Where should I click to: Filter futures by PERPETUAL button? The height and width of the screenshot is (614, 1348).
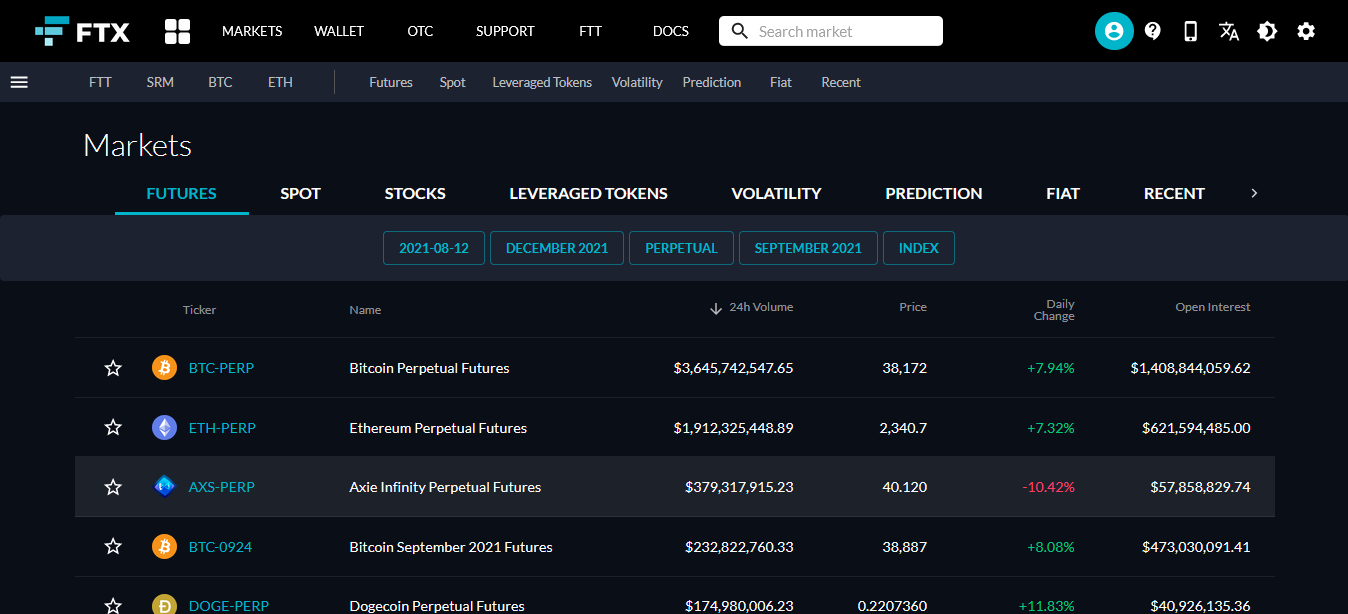(x=681, y=248)
